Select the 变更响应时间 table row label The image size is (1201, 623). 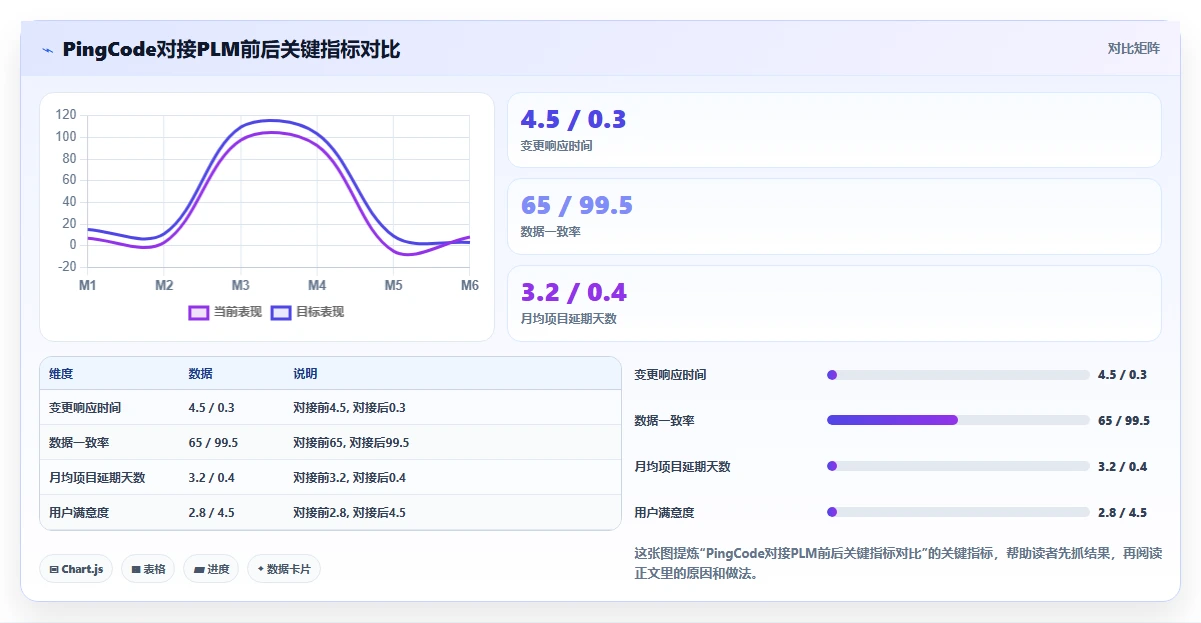85,408
